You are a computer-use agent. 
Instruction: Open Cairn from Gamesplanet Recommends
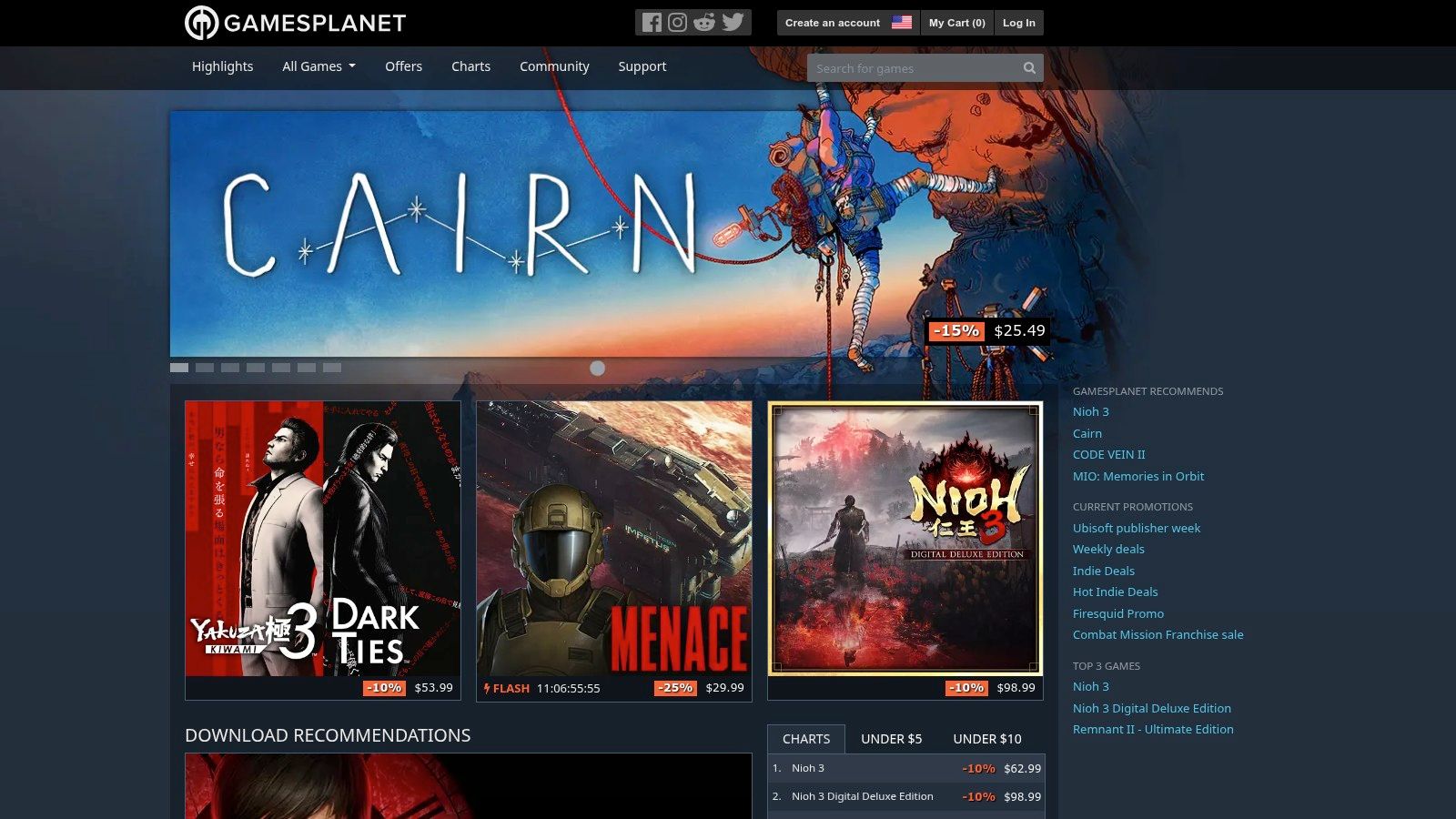[1087, 433]
